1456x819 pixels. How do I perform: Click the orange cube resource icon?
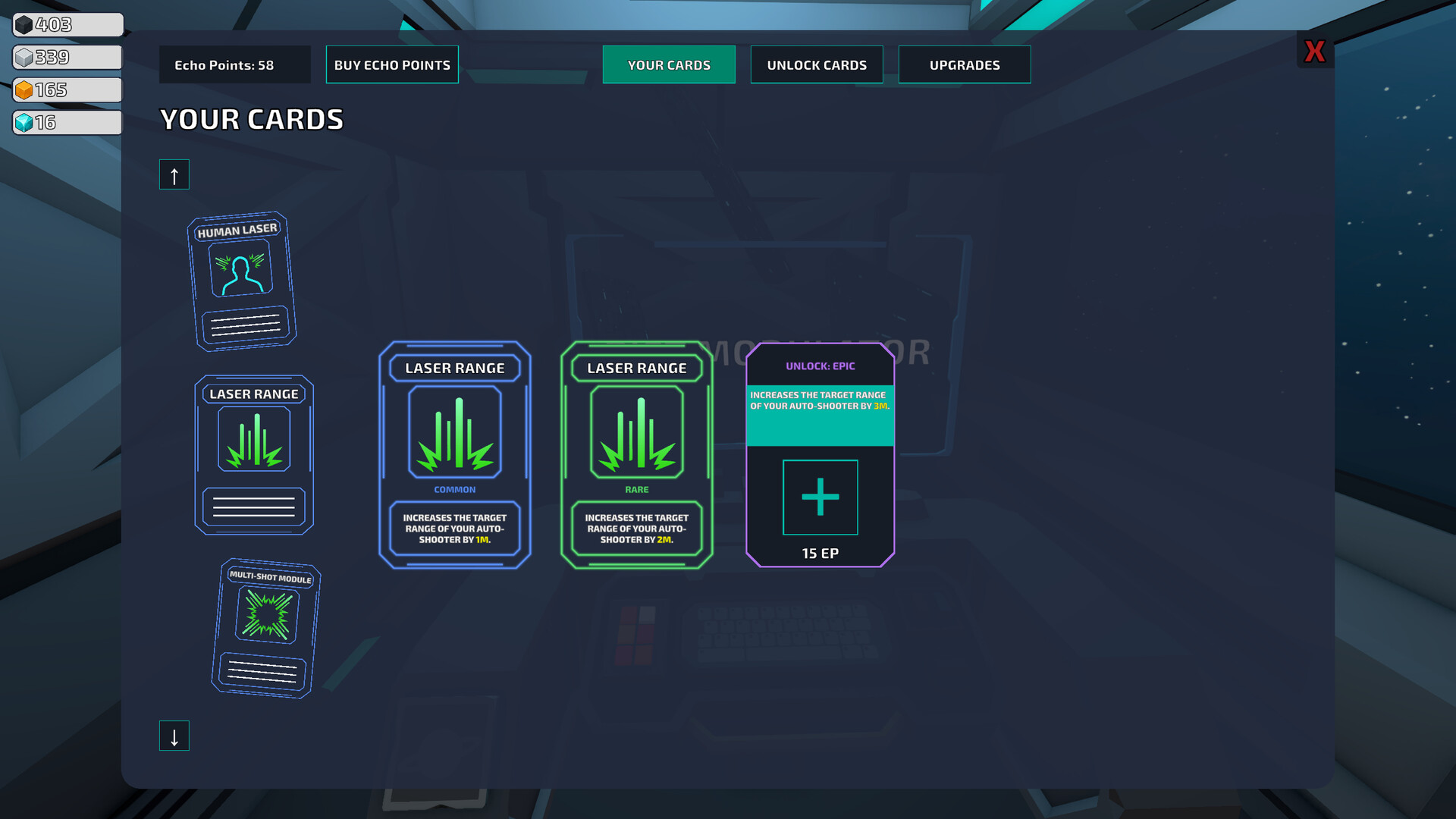[24, 90]
